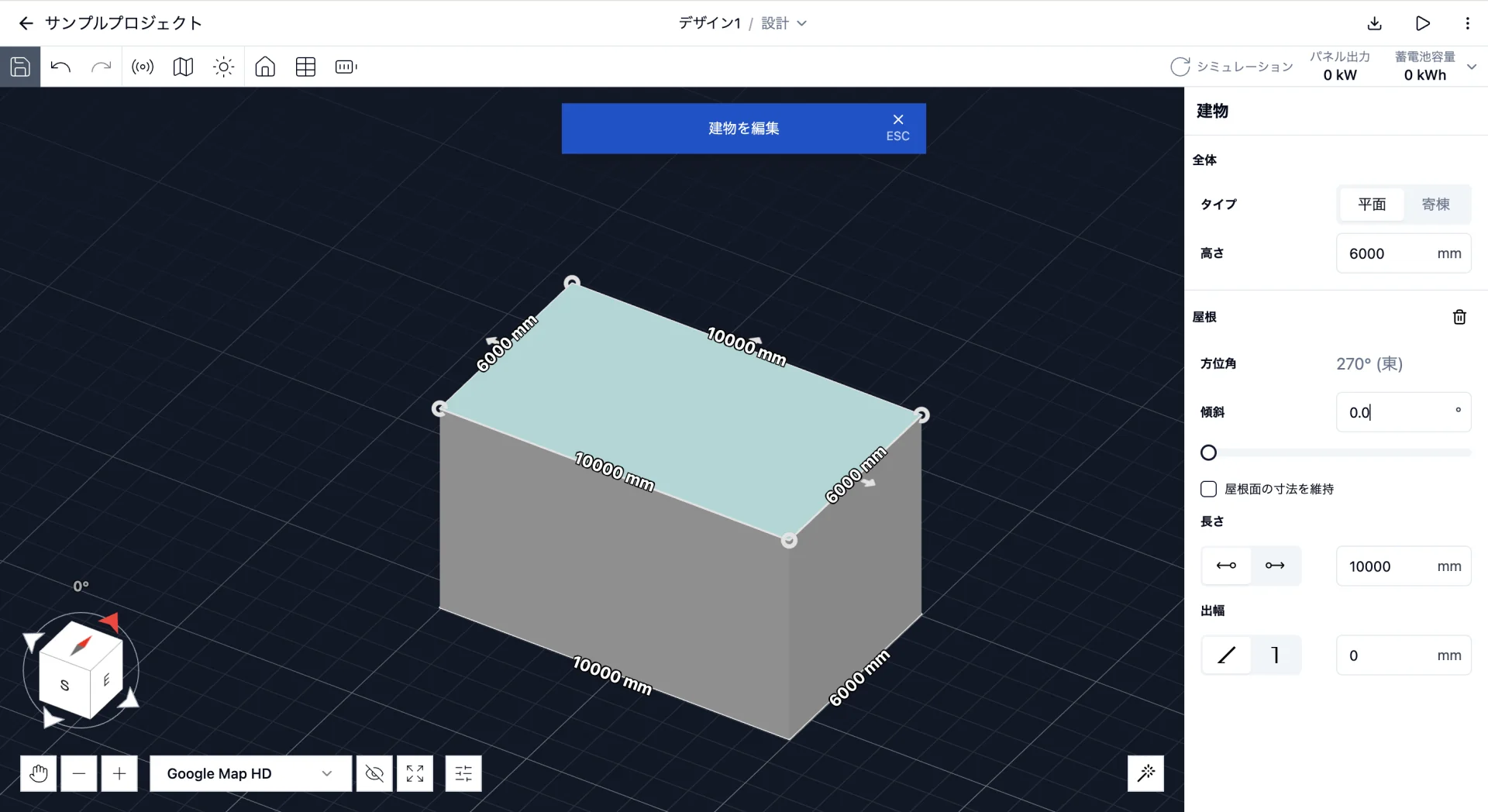Select 寄棟 roof type

click(1435, 204)
